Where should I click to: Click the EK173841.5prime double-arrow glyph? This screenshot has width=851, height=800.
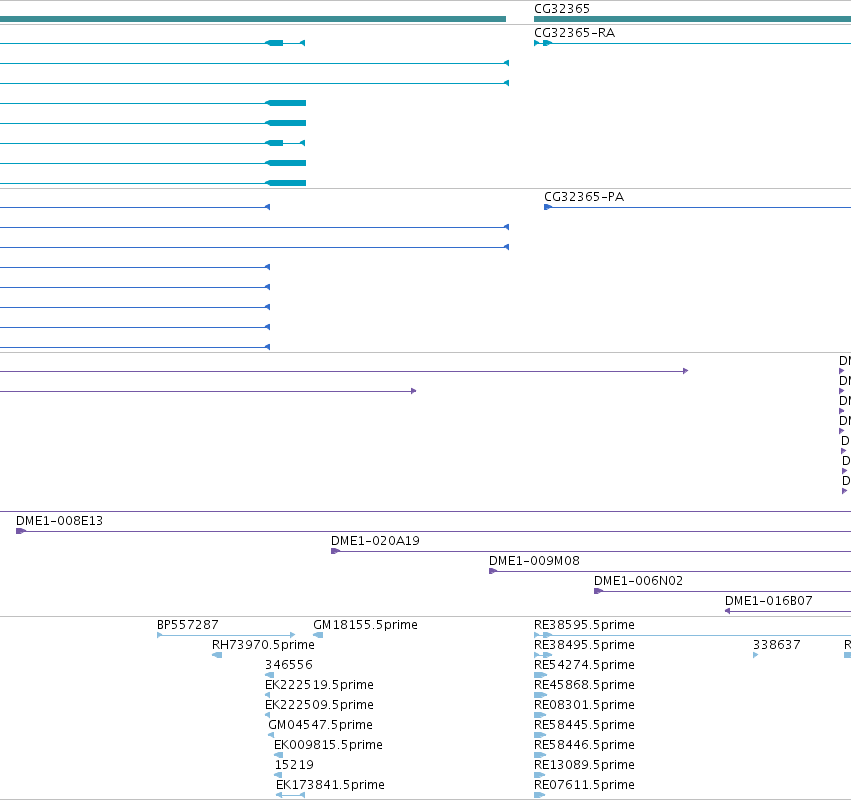pos(290,796)
